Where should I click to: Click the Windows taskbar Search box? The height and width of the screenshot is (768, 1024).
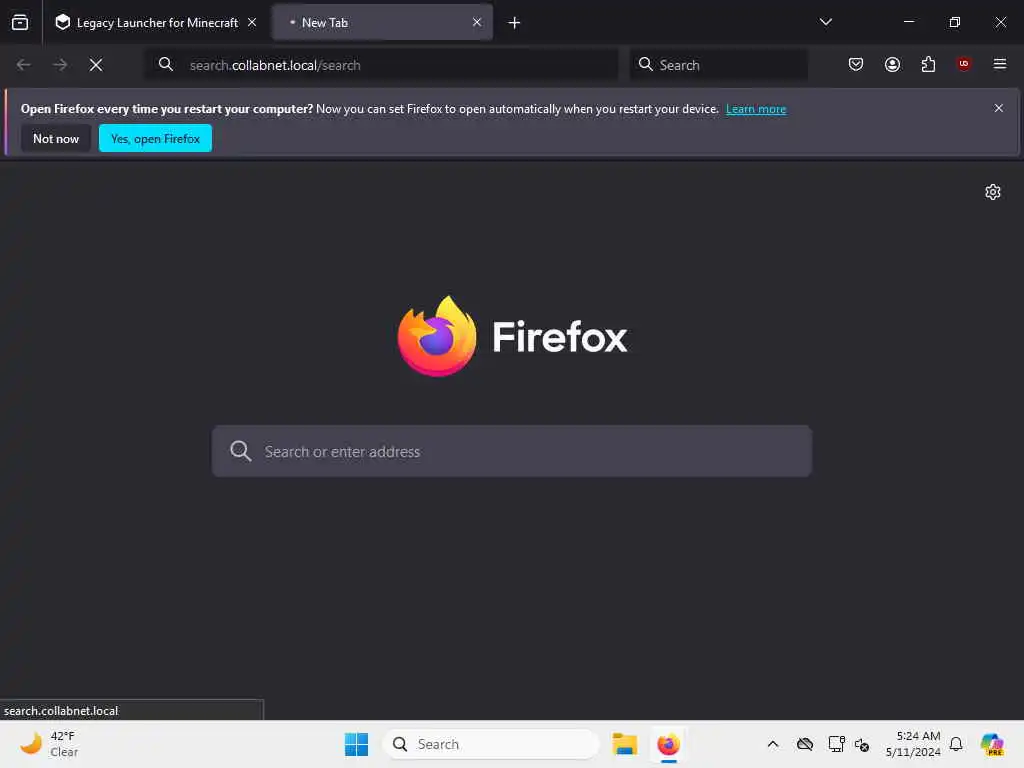[490, 744]
